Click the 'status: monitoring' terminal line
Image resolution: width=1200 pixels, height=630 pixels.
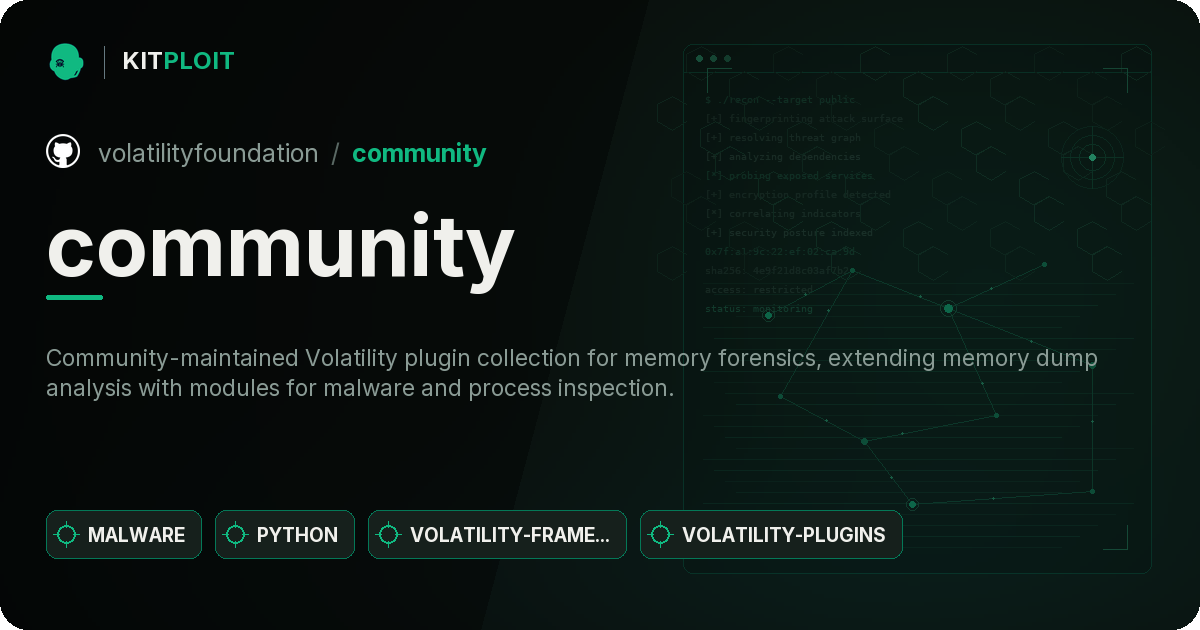tap(758, 309)
